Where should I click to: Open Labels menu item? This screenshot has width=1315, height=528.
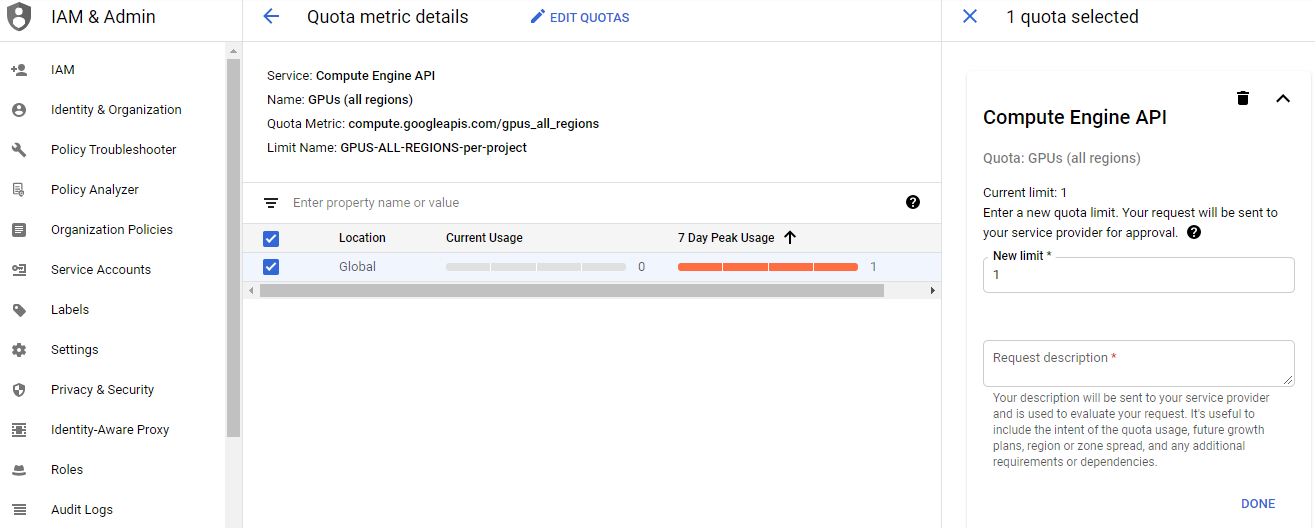(70, 310)
